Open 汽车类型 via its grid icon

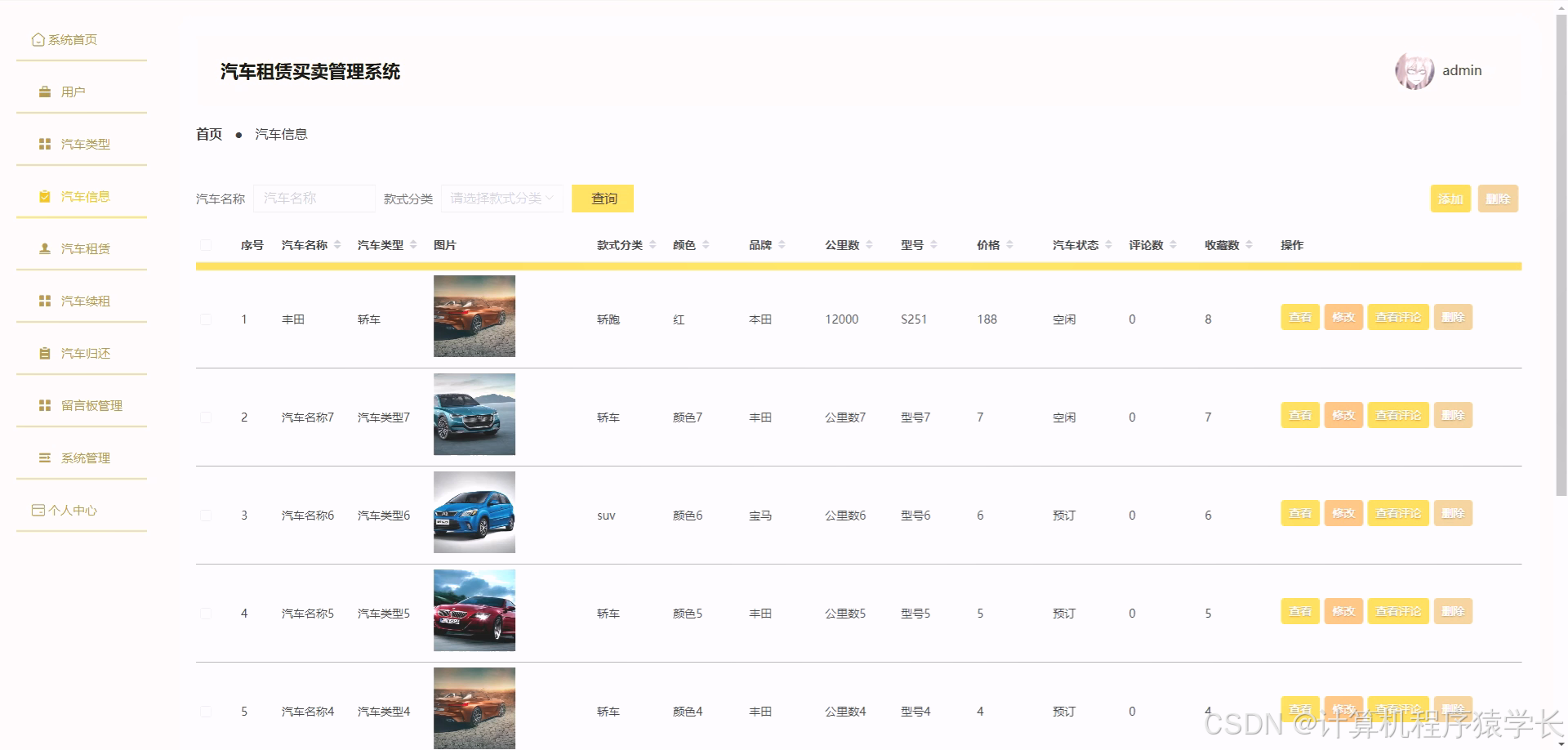(x=44, y=143)
